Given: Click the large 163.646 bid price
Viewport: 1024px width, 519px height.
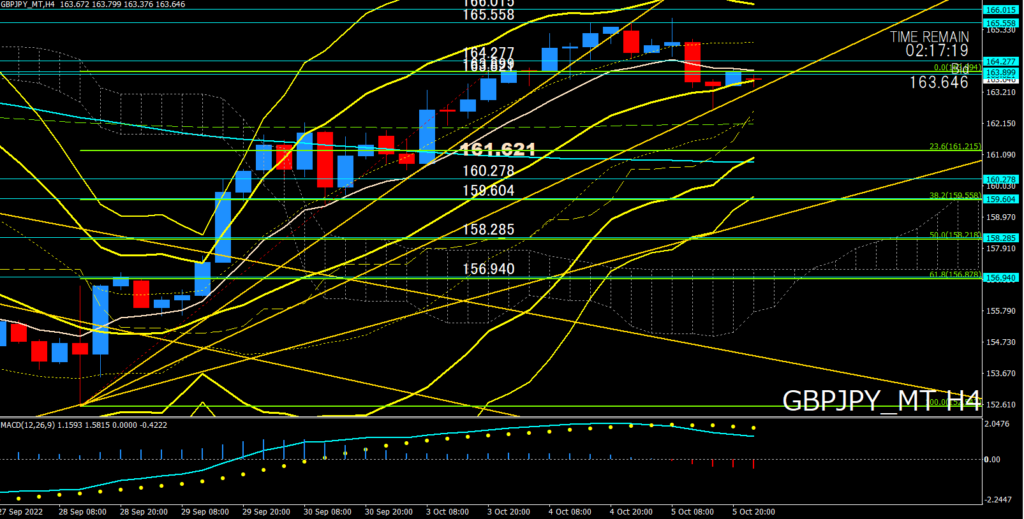Looking at the screenshot, I should pos(938,82).
